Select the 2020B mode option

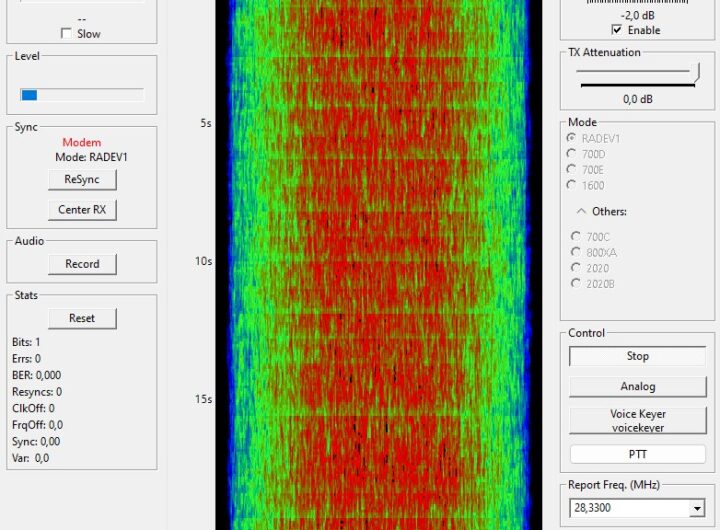pyautogui.click(x=576, y=283)
